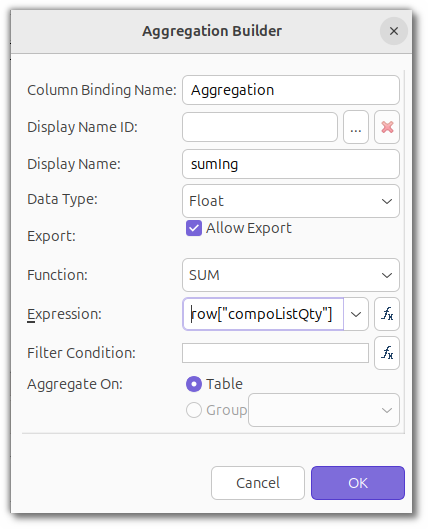
Task: Click the Aggregation Builder title text
Action: pos(212,31)
